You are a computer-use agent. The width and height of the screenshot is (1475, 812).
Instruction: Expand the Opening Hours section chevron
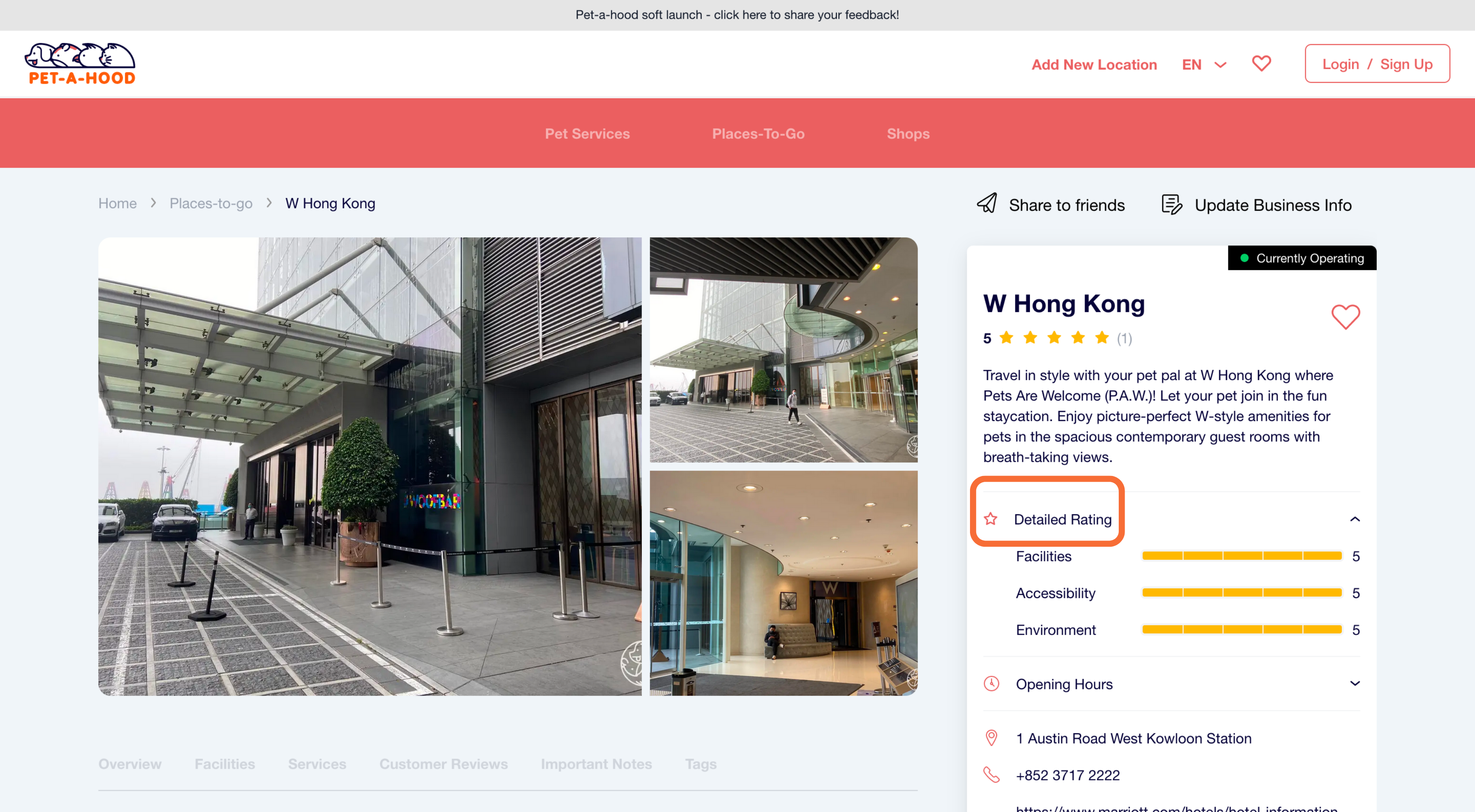pos(1354,683)
